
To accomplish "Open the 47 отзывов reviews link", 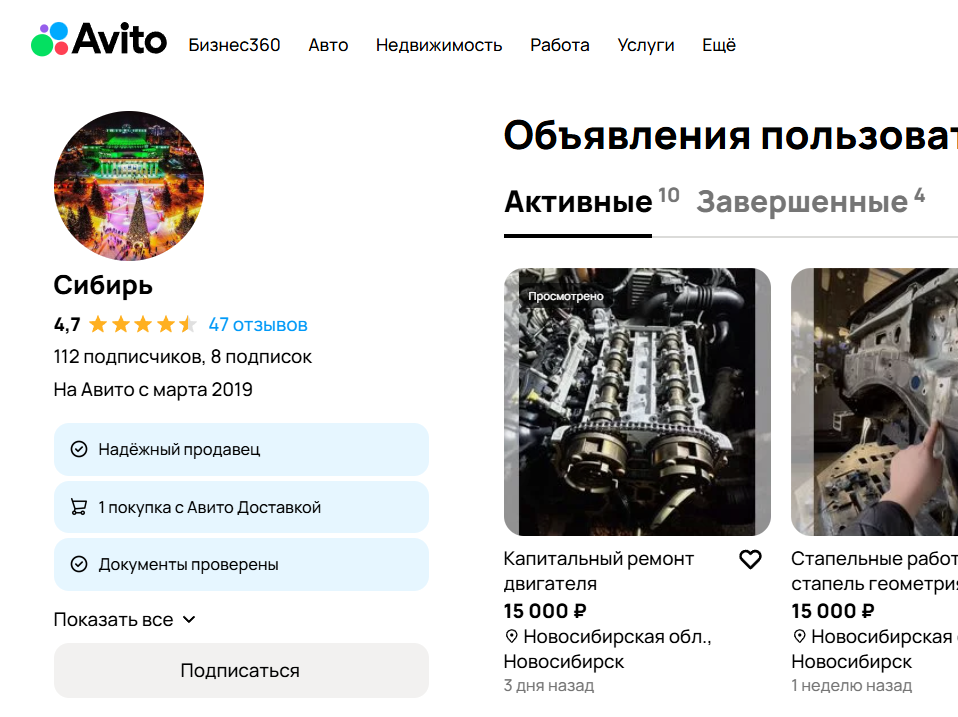I will click(x=258, y=325).
